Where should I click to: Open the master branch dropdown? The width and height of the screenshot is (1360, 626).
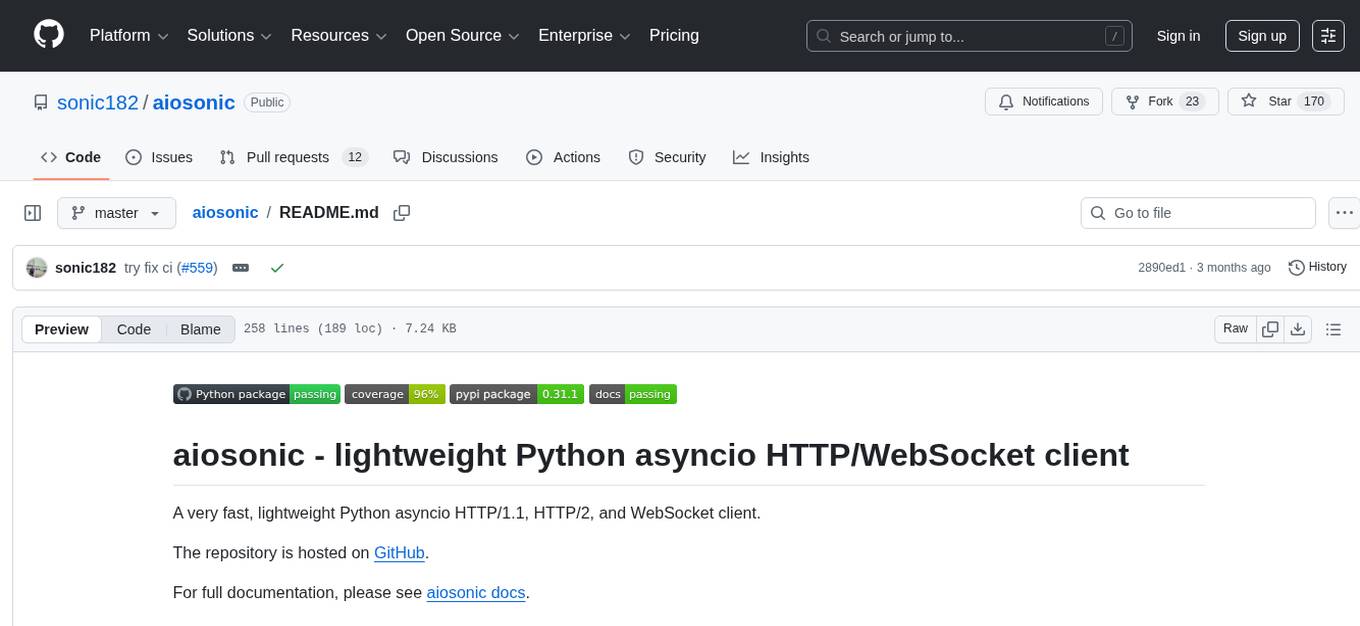116,213
